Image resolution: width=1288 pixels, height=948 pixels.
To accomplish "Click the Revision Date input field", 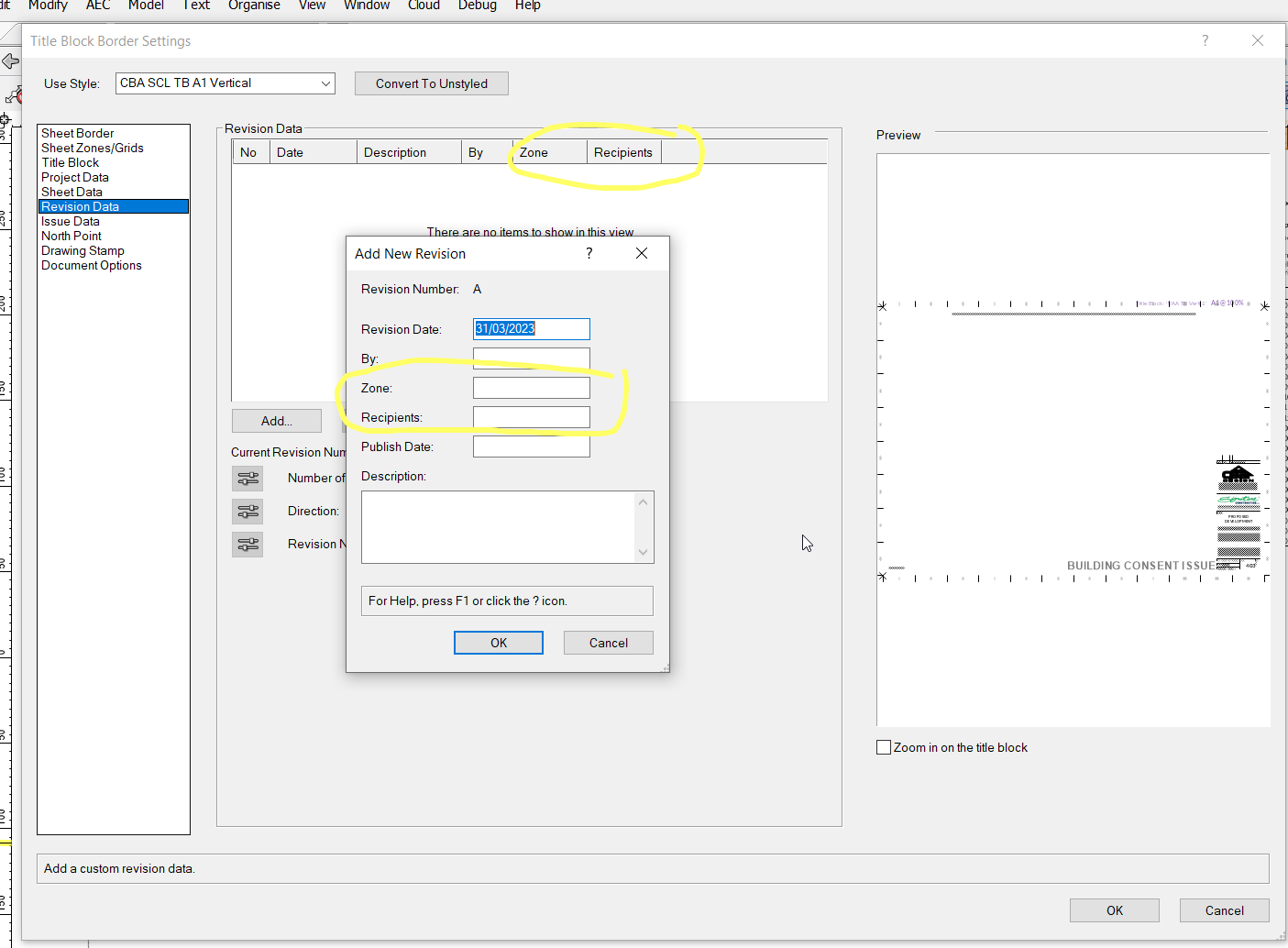I will (531, 328).
